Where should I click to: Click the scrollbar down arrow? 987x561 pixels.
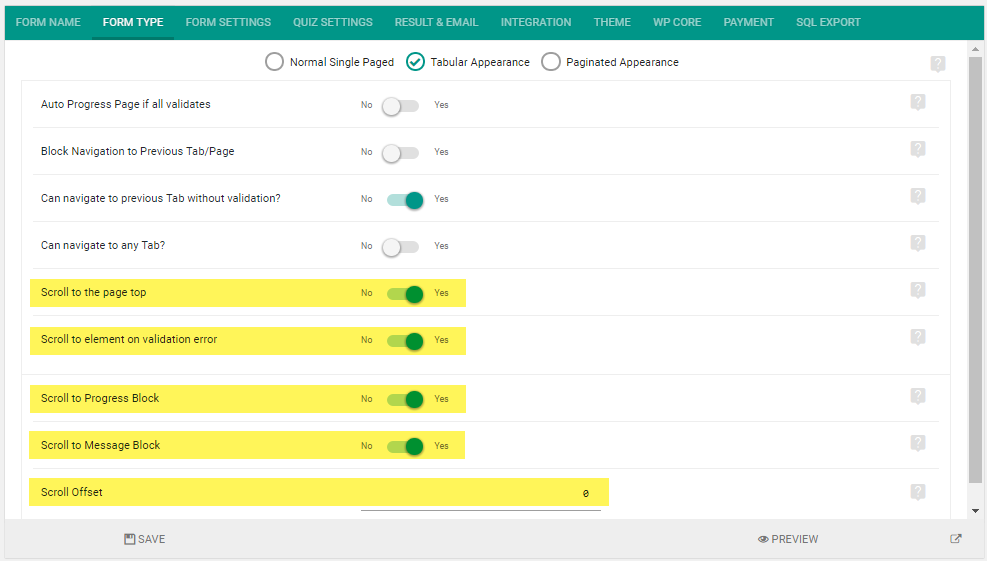point(975,511)
